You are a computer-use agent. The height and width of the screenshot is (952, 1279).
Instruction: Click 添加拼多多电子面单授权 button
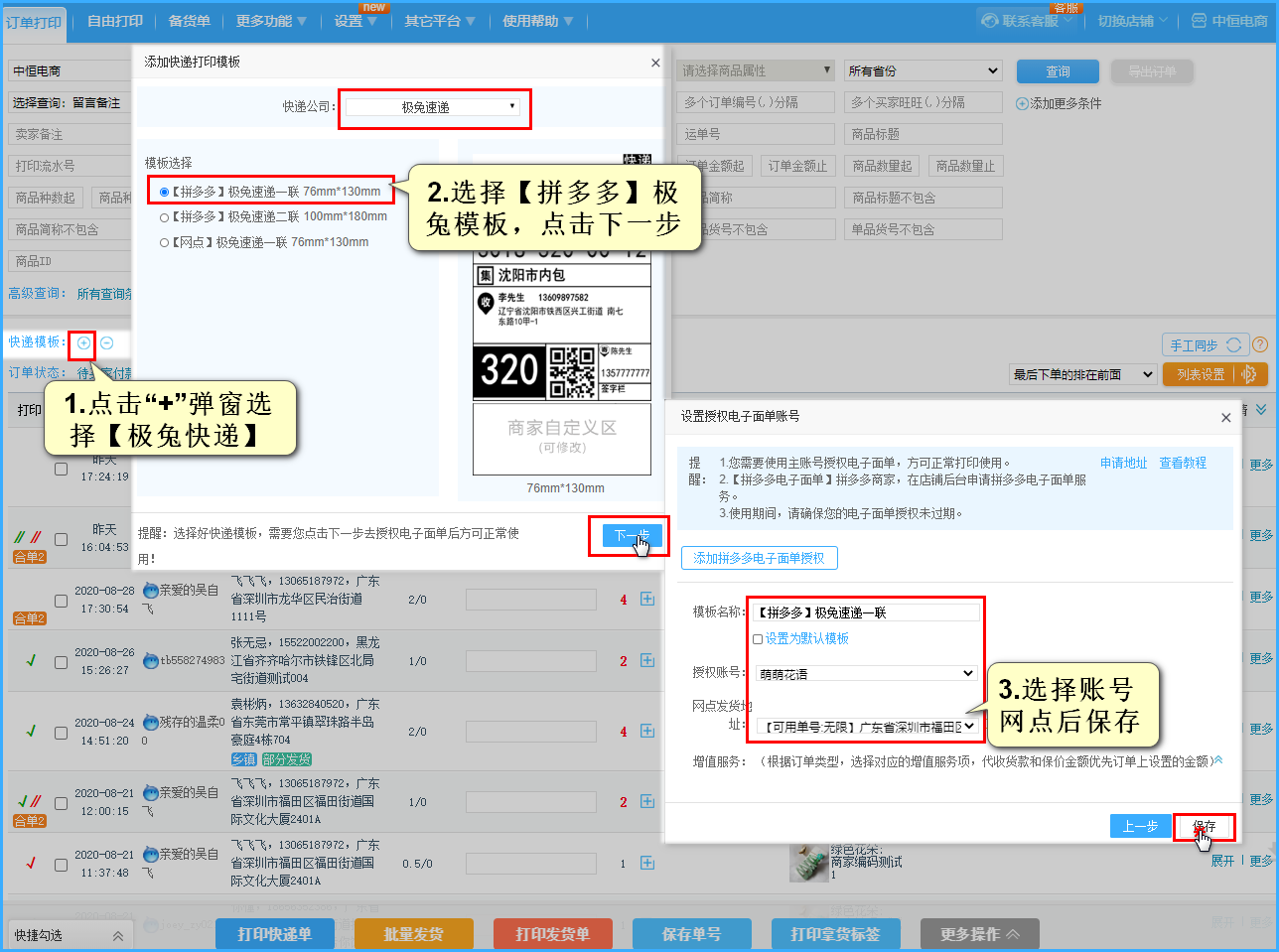coord(760,558)
